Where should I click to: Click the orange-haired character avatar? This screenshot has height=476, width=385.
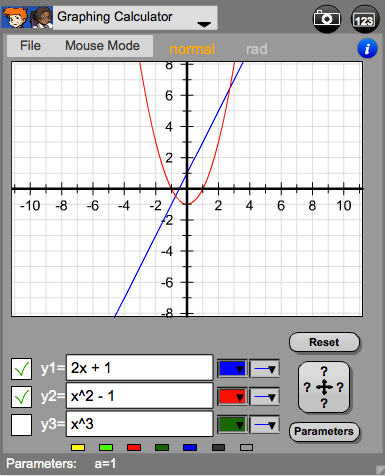tap(15, 17)
